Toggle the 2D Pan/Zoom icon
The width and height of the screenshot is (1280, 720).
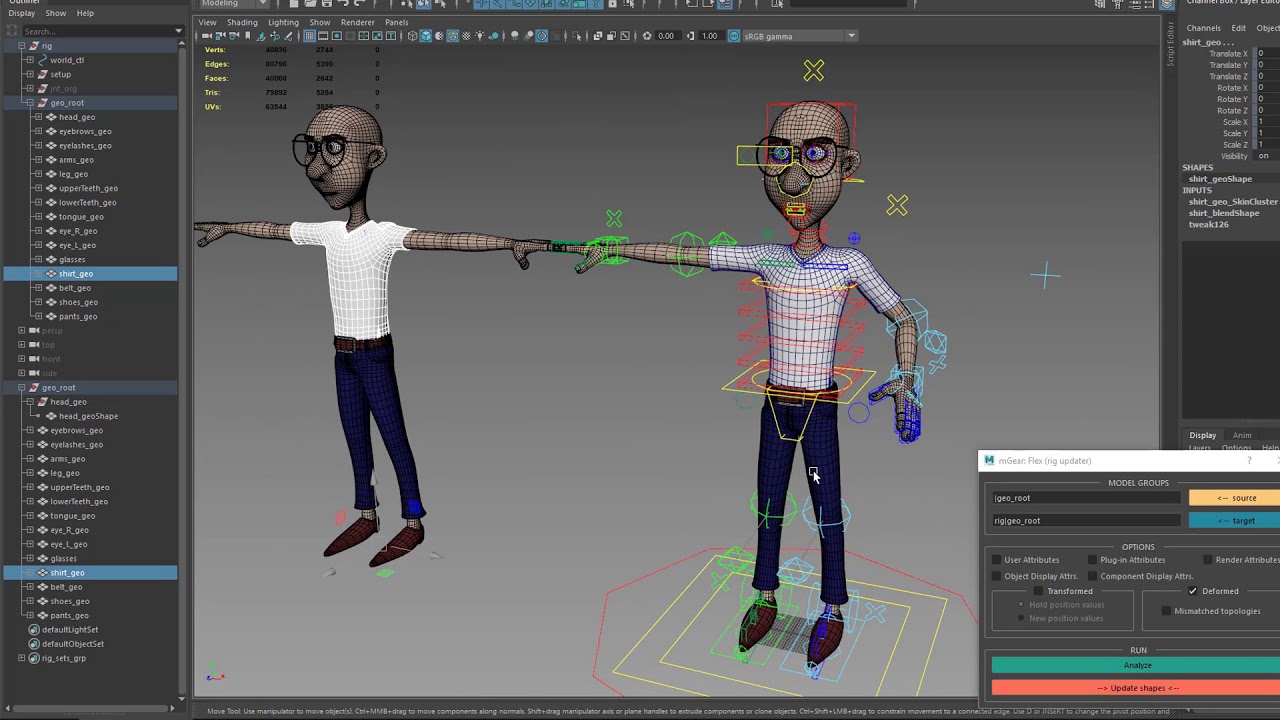pyautogui.click(x=275, y=36)
